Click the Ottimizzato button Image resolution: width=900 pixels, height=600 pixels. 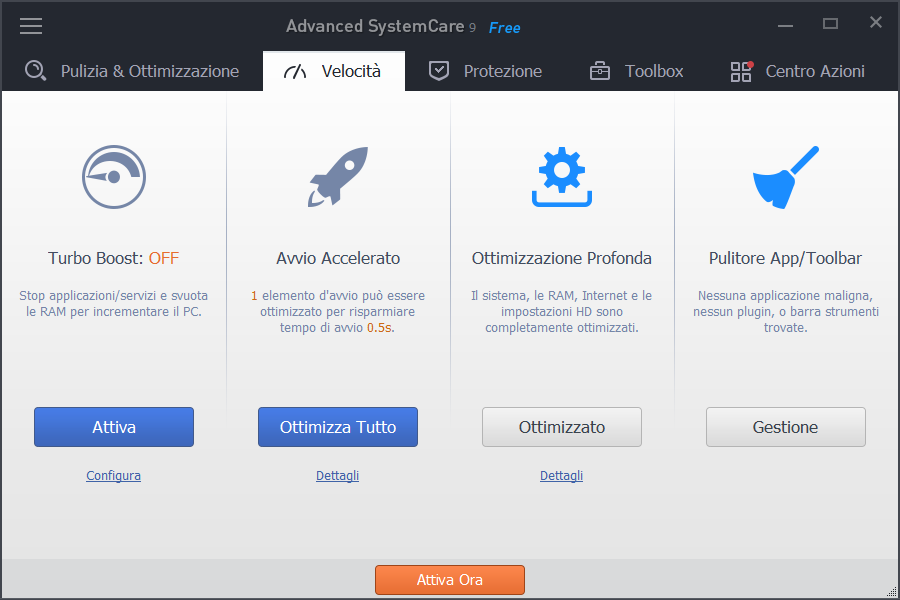point(562,427)
